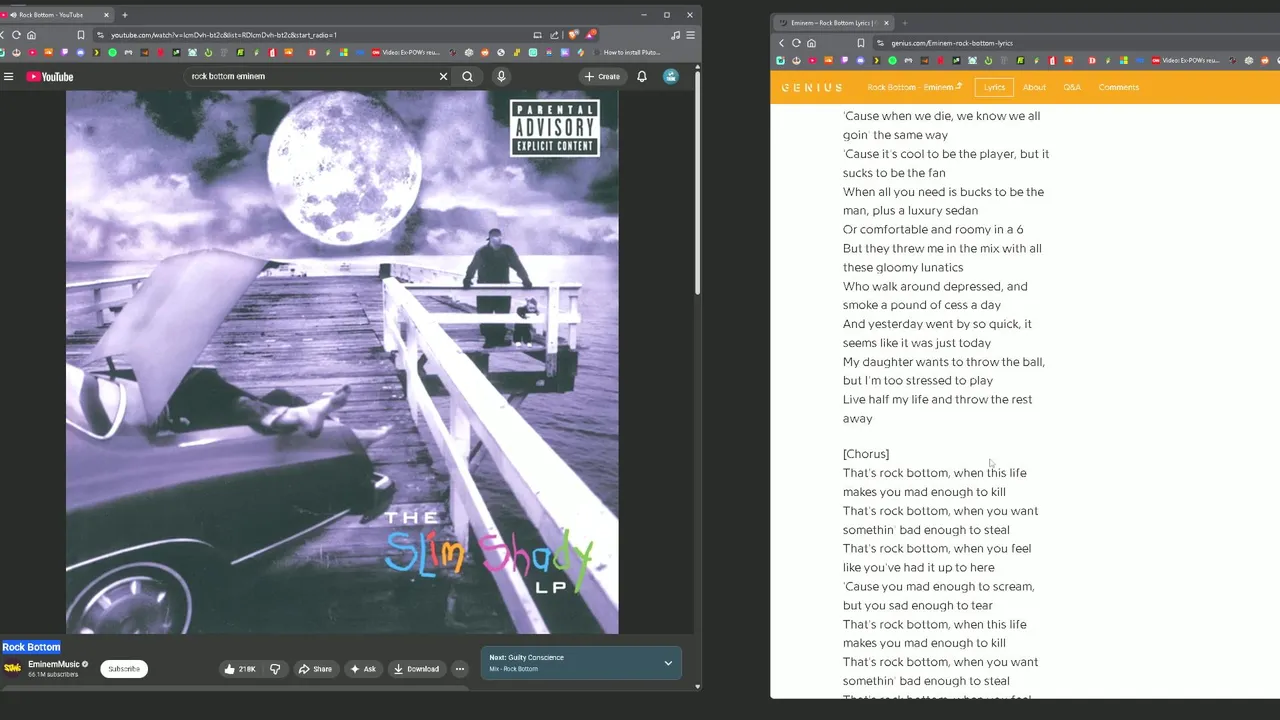
Task: Select the Q&A tab on Genius
Action: [1072, 87]
